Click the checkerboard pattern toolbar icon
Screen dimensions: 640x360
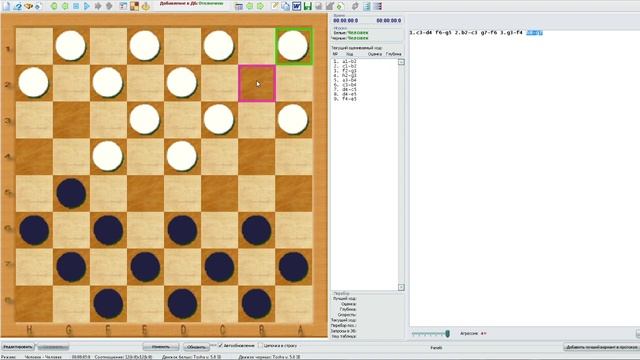coord(134,6)
